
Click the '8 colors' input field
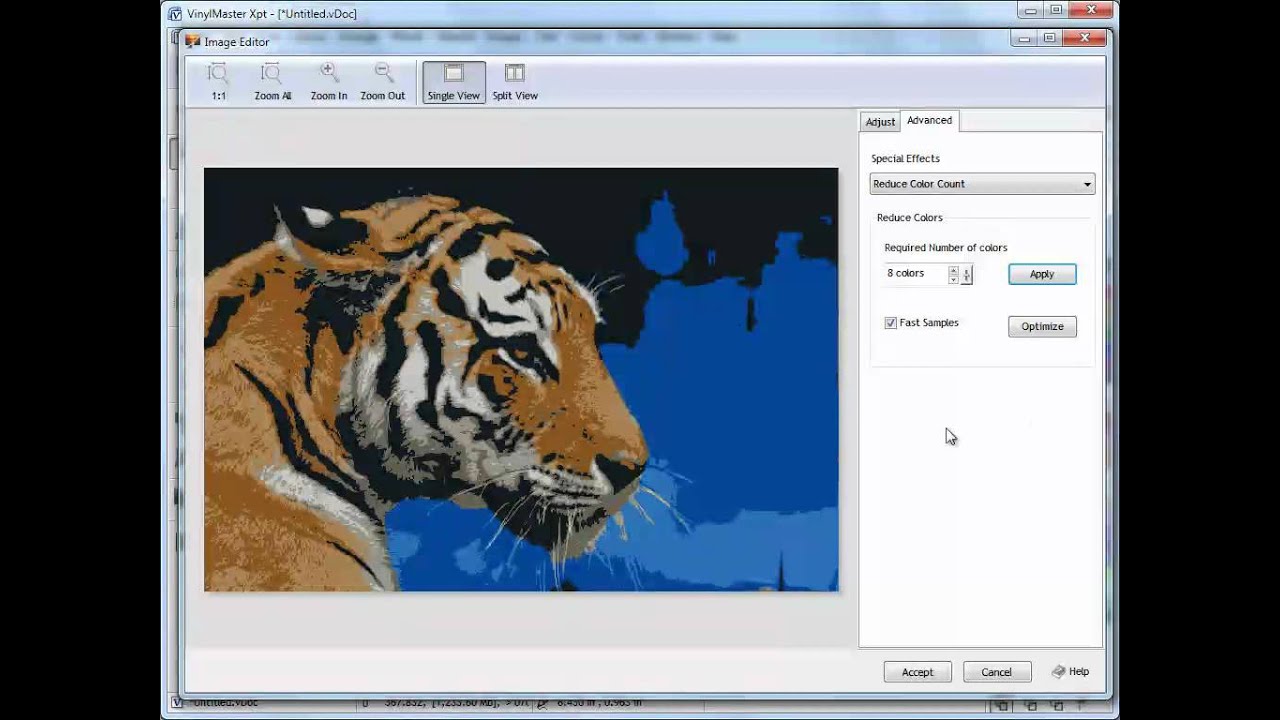click(x=915, y=274)
